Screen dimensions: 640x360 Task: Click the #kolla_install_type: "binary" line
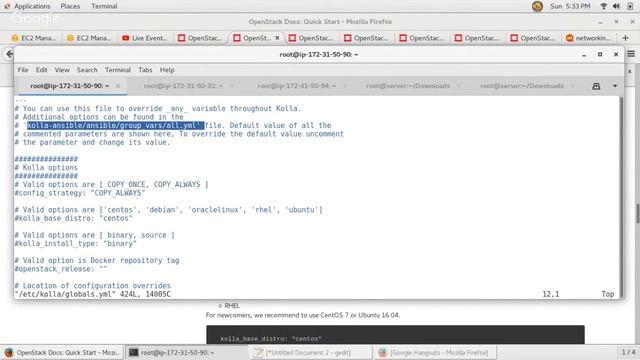(76, 244)
